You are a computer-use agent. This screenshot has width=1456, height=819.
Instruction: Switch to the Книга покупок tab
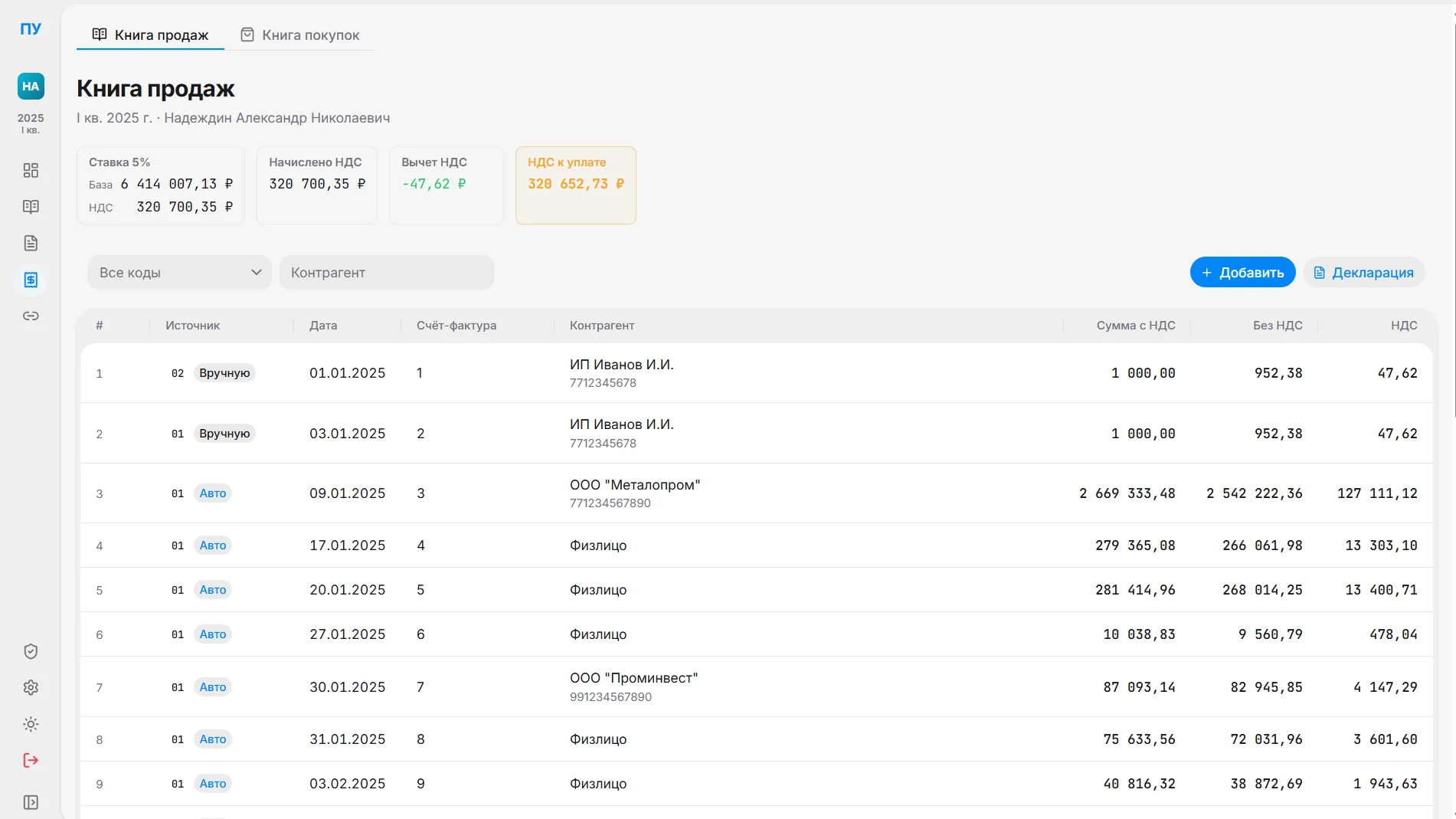pyautogui.click(x=300, y=35)
